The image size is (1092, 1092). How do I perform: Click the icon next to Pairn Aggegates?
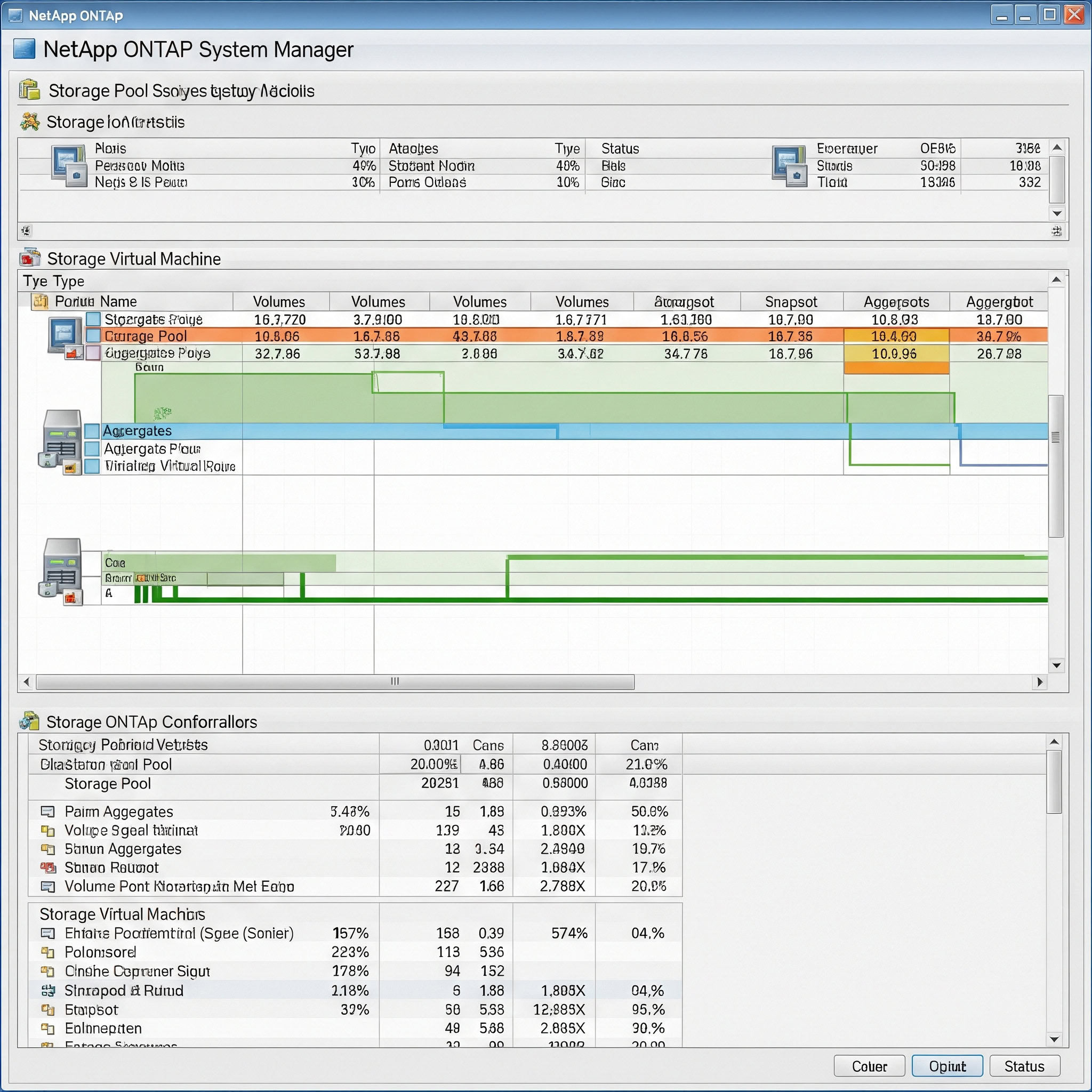pyautogui.click(x=48, y=812)
